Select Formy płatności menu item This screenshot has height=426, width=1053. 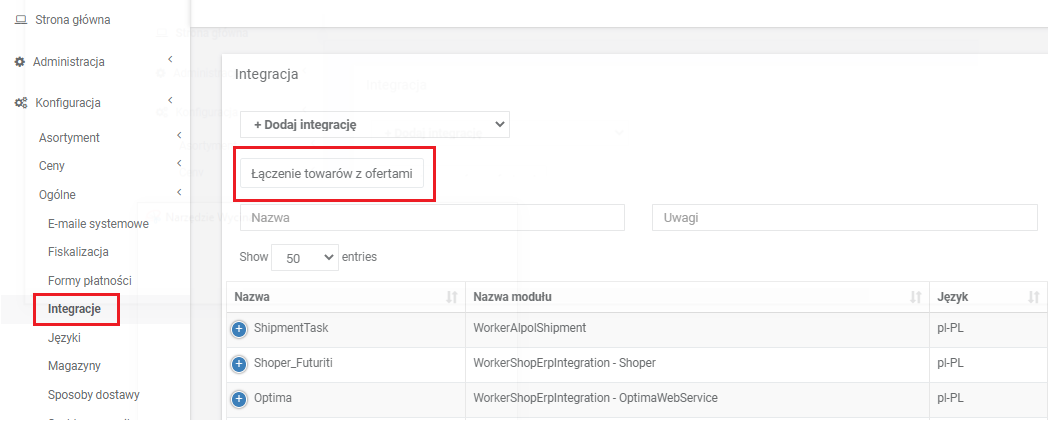pos(89,281)
